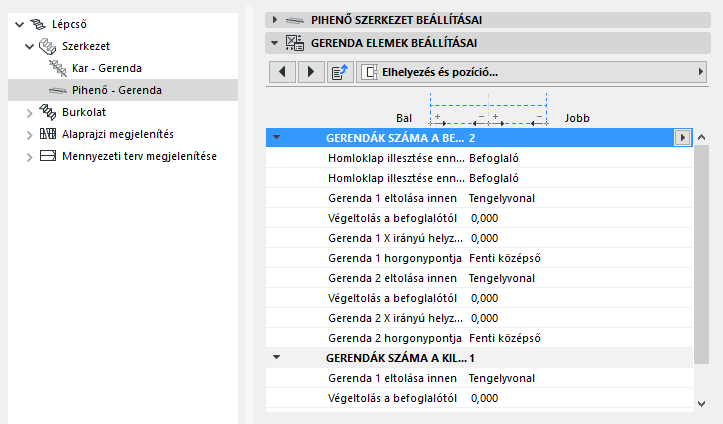
Task: Select Burkolat in the tree
Action: 84,112
